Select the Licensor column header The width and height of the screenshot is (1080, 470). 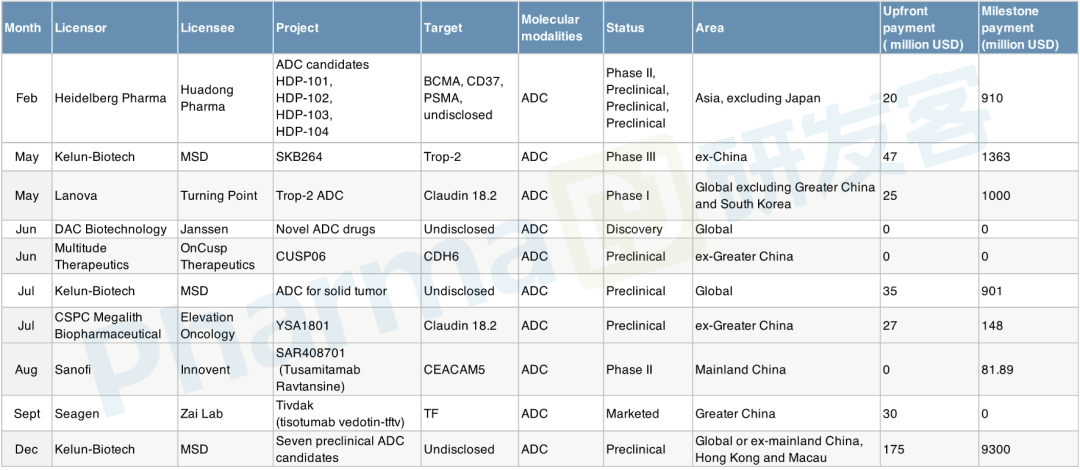tap(81, 28)
